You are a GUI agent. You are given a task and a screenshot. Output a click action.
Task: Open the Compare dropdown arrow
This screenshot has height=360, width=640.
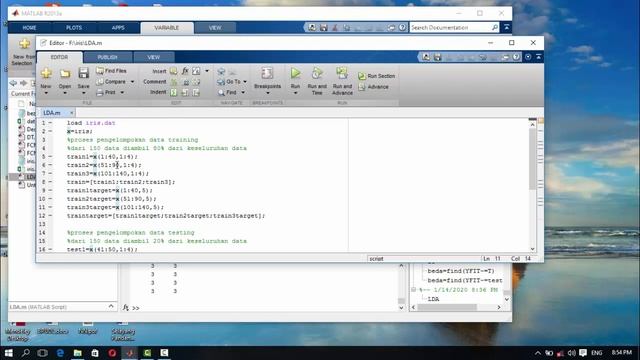(x=132, y=82)
